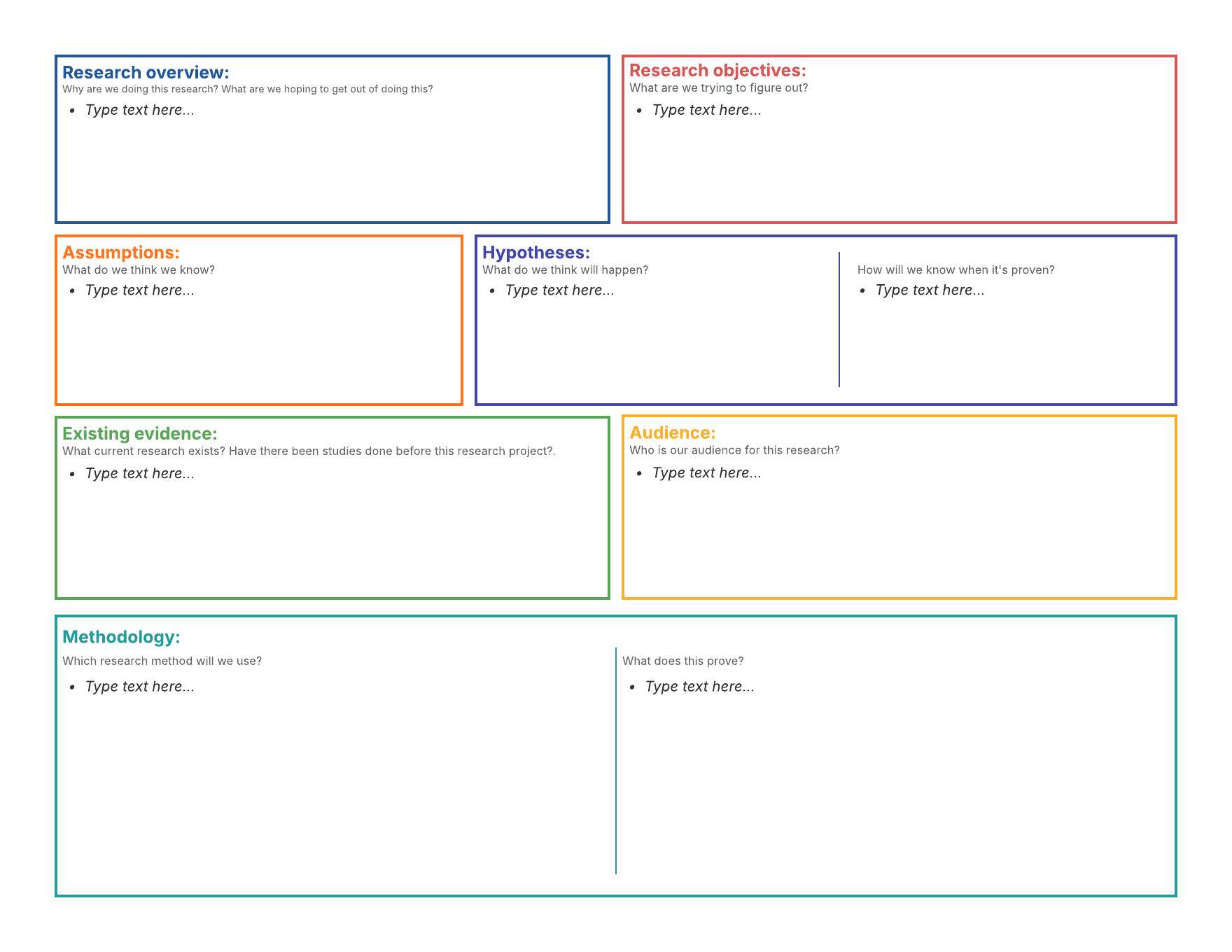Screen dimensions: 1232x952
Task: Click 'Type text here...' in Research objectives box
Action: (x=707, y=110)
